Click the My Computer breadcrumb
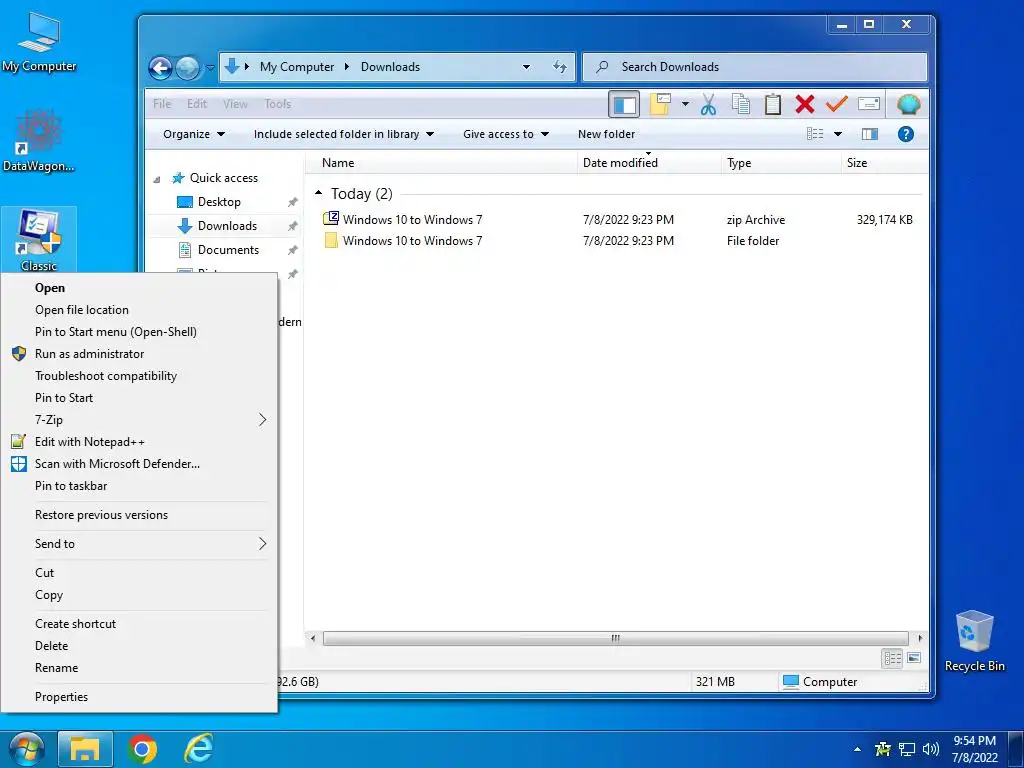The image size is (1024, 768). pos(296,67)
